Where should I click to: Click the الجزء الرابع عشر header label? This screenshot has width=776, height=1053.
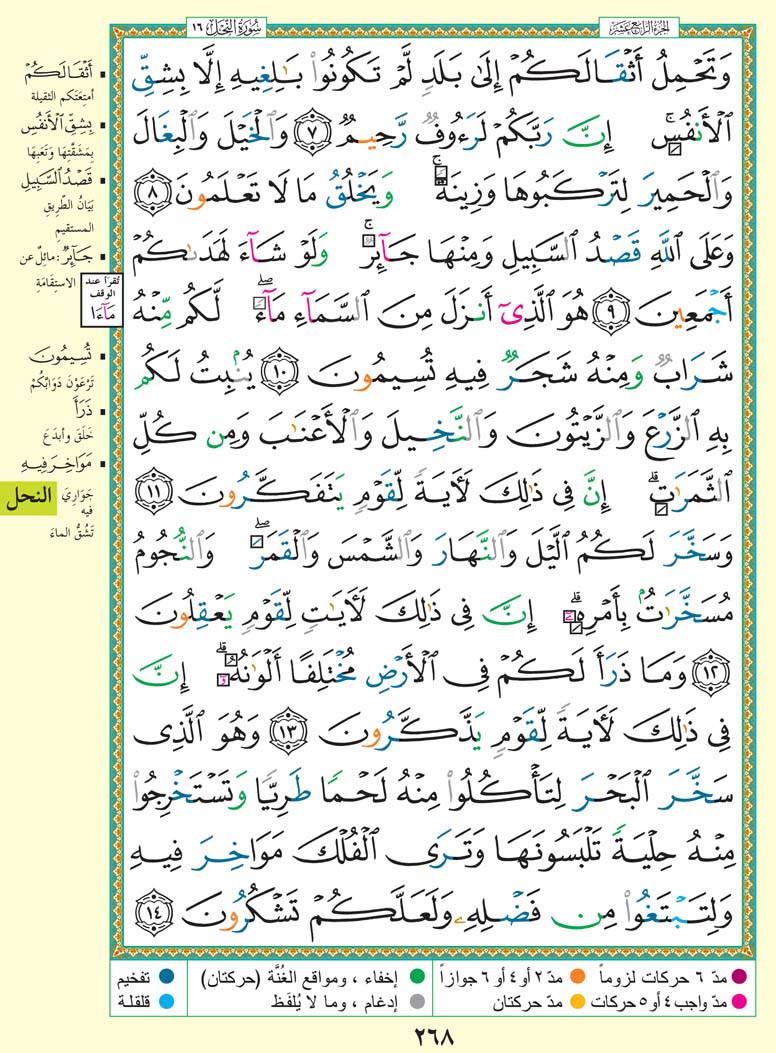coord(638,22)
